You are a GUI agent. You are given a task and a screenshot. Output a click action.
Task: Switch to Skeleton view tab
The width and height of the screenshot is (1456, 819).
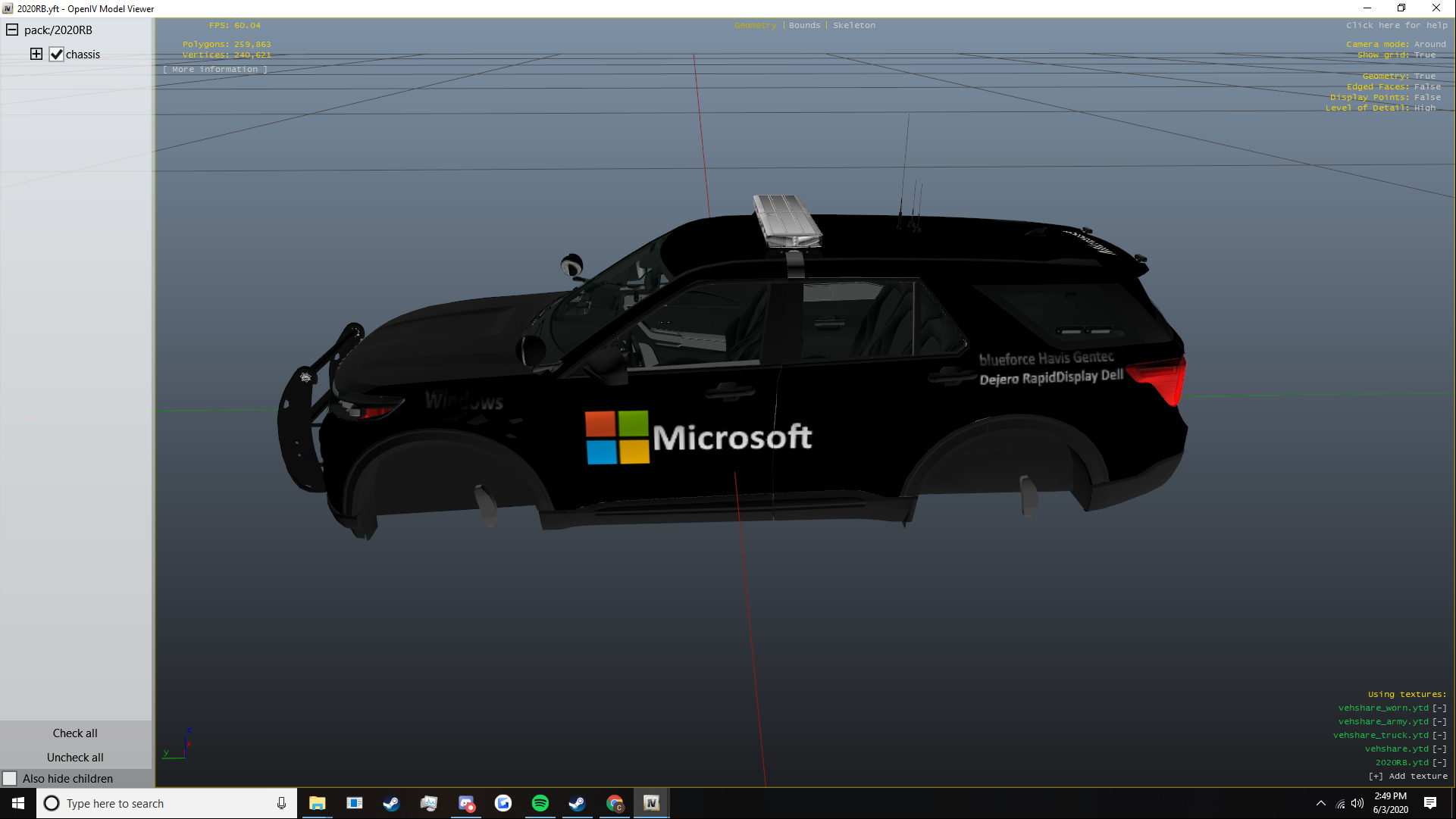pyautogui.click(x=853, y=26)
